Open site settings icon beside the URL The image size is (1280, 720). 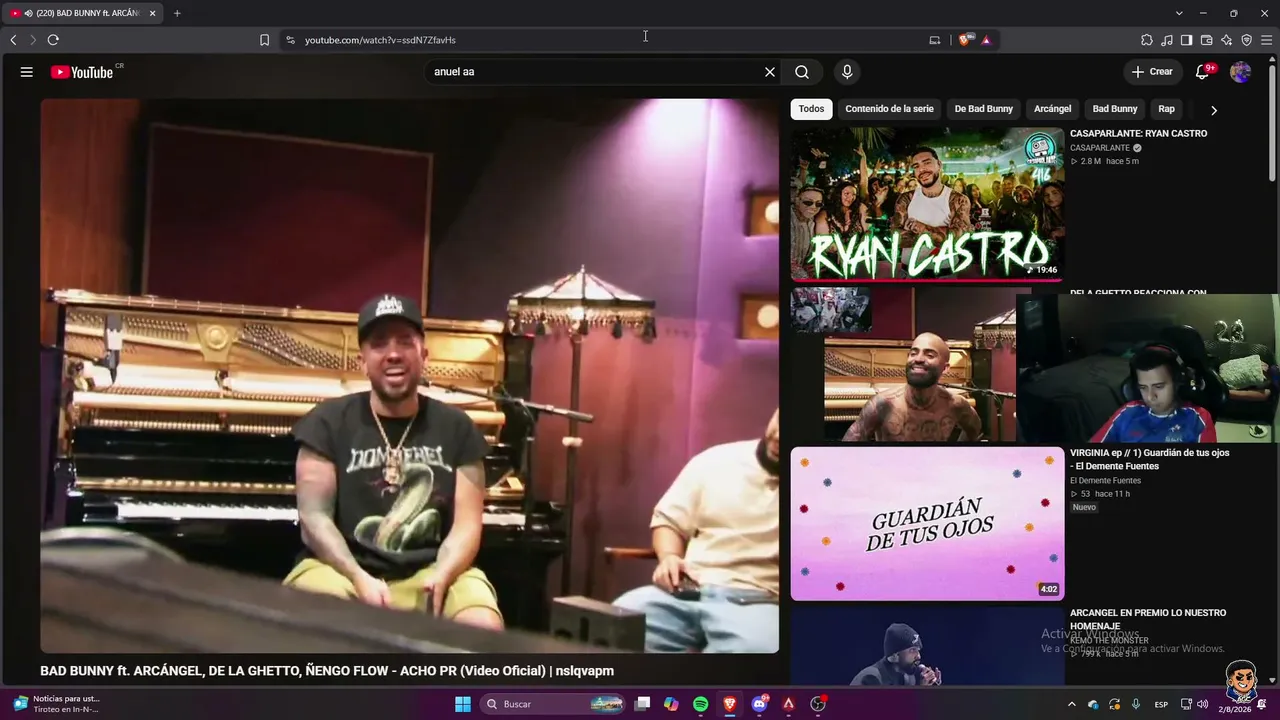point(290,40)
